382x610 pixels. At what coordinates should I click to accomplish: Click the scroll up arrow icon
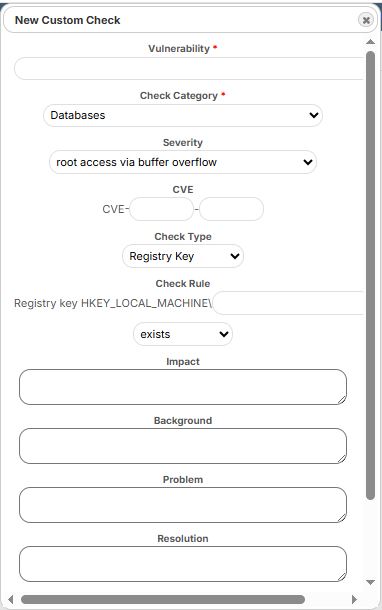point(370,42)
